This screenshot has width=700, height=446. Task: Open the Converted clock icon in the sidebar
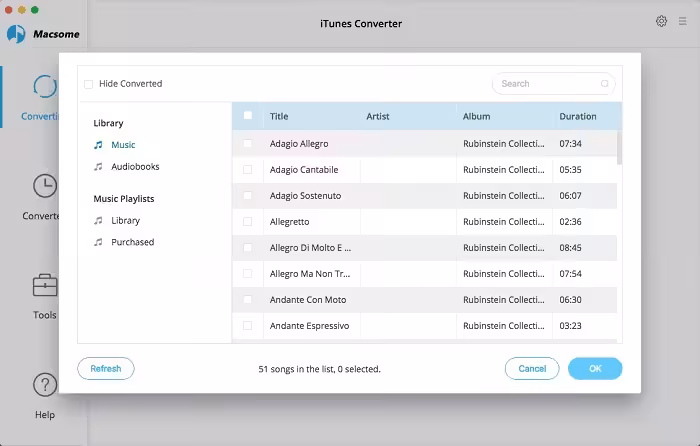point(45,186)
